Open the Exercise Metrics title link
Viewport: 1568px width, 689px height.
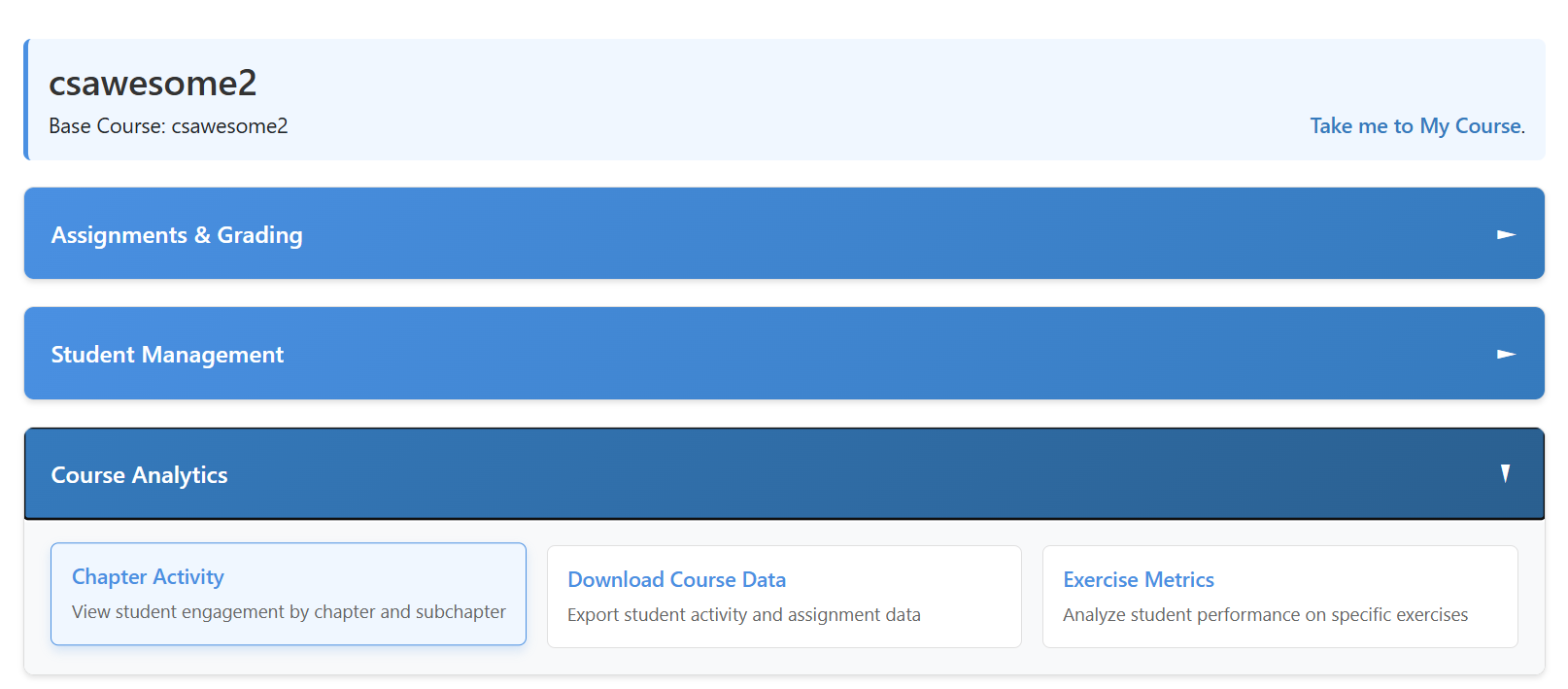pos(1138,580)
